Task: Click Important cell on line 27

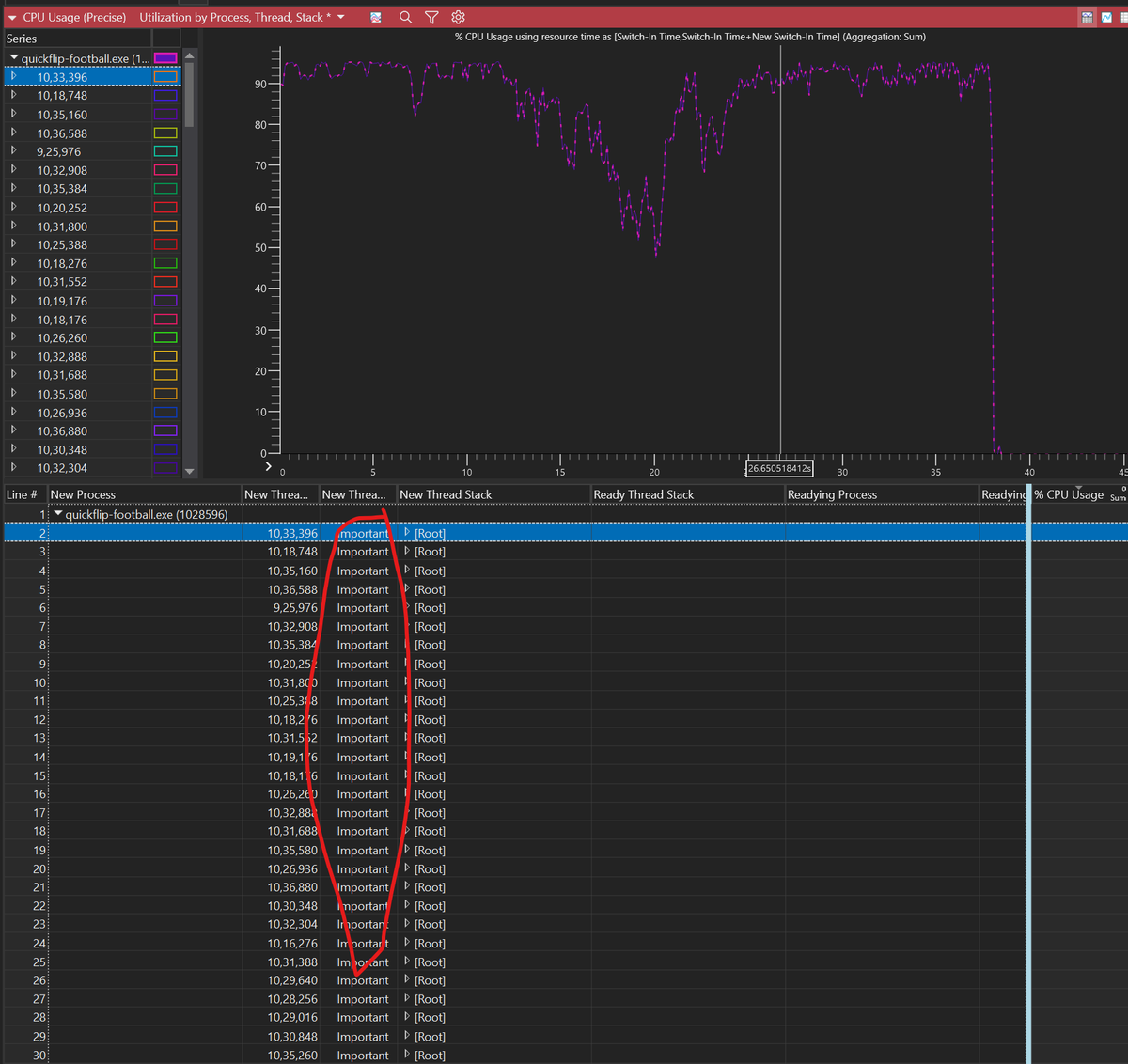Action: [363, 999]
